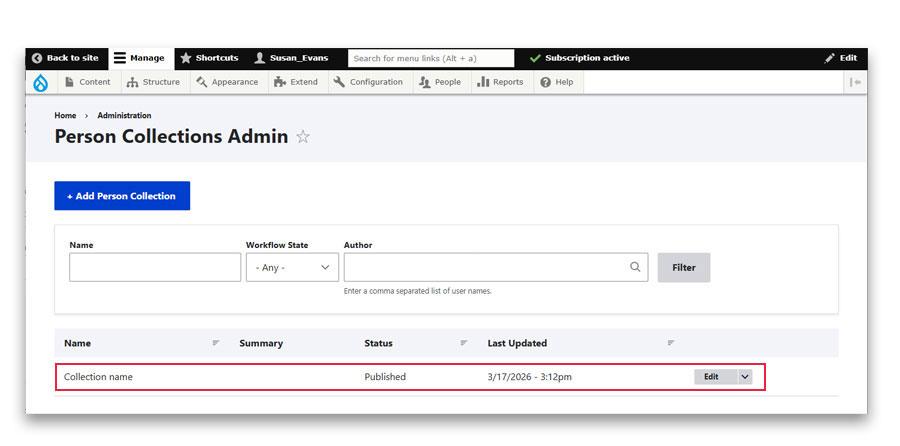Open the Susan_Evans user menu

pos(291,58)
